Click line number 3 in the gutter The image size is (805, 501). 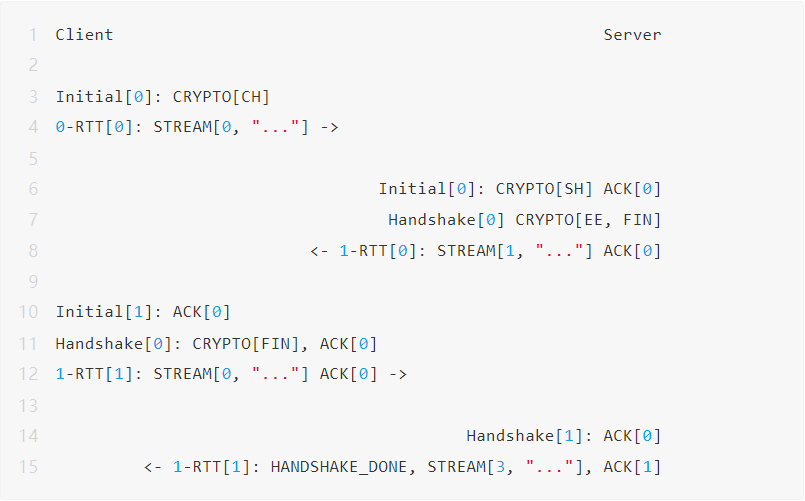point(33,97)
